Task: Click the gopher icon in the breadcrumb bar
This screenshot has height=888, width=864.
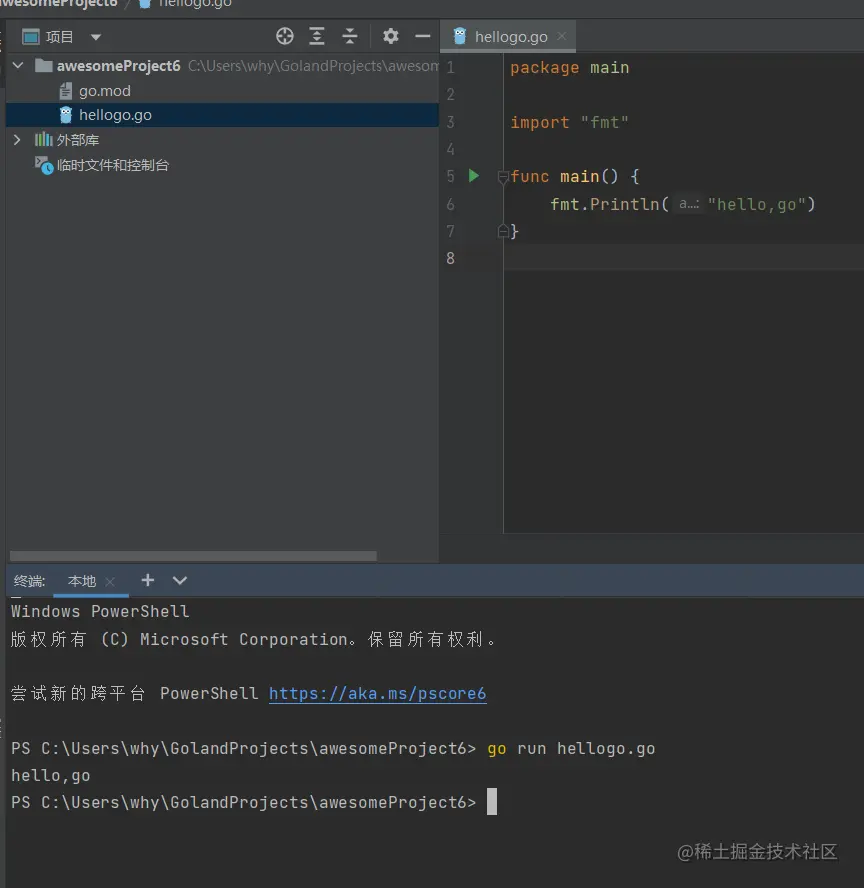Action: (x=145, y=3)
